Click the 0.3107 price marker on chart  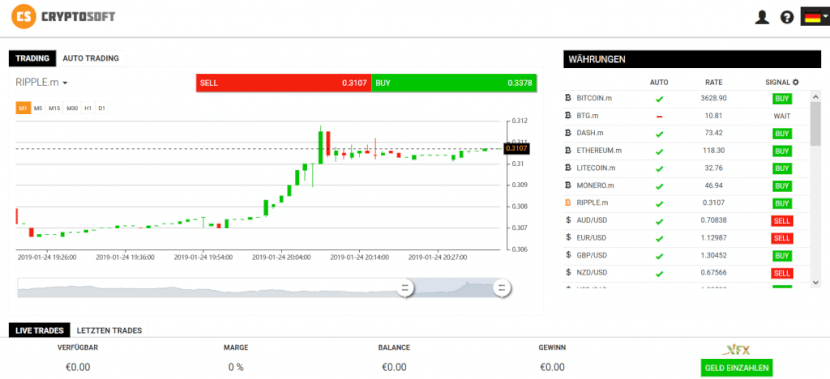point(517,149)
